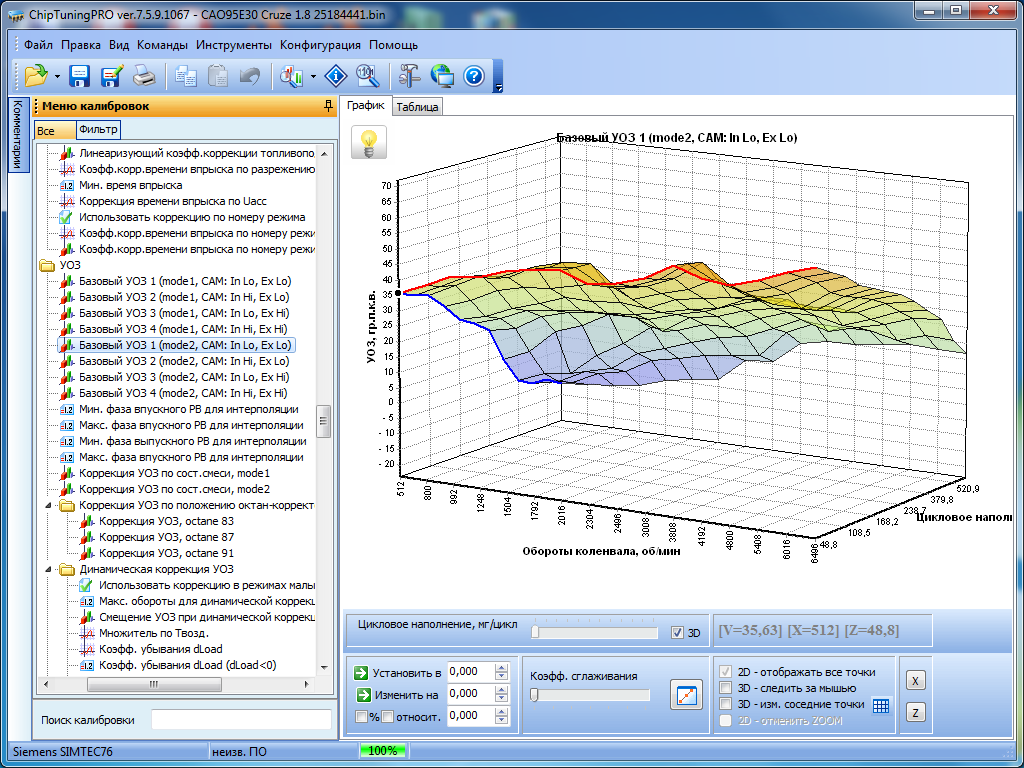The height and width of the screenshot is (768, 1024).
Task: Click the blue floppy disk save icon
Action: click(80, 75)
